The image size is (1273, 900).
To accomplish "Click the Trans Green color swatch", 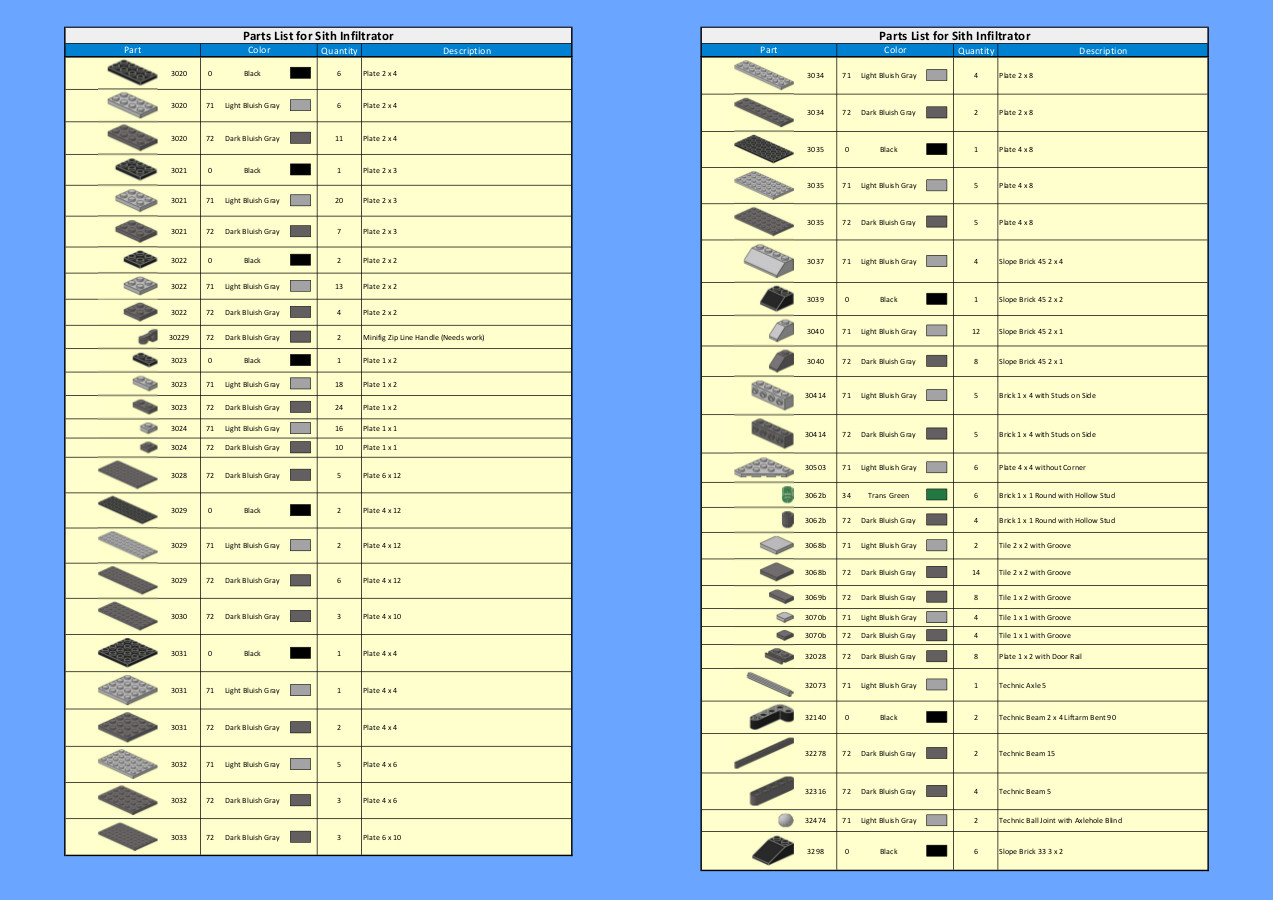I will tap(937, 495).
